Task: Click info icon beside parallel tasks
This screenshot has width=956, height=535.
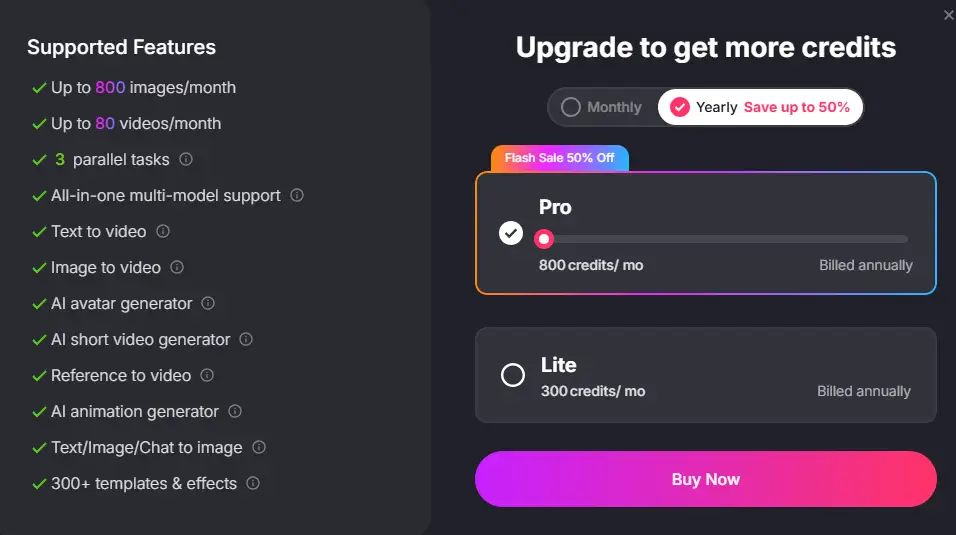Action: (186, 159)
